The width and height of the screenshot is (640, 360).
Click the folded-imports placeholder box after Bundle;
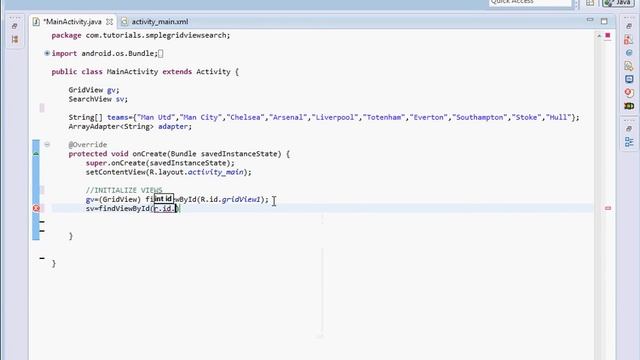(x=160, y=53)
